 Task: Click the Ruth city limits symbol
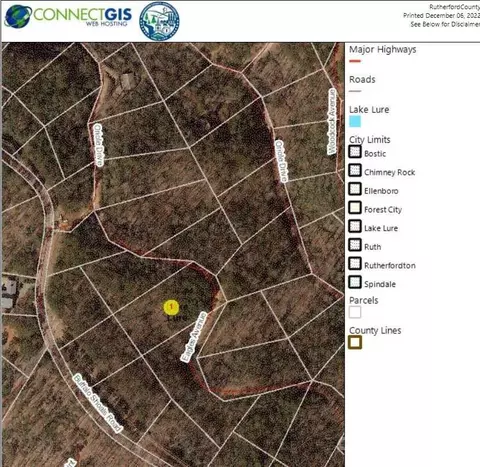tap(355, 245)
